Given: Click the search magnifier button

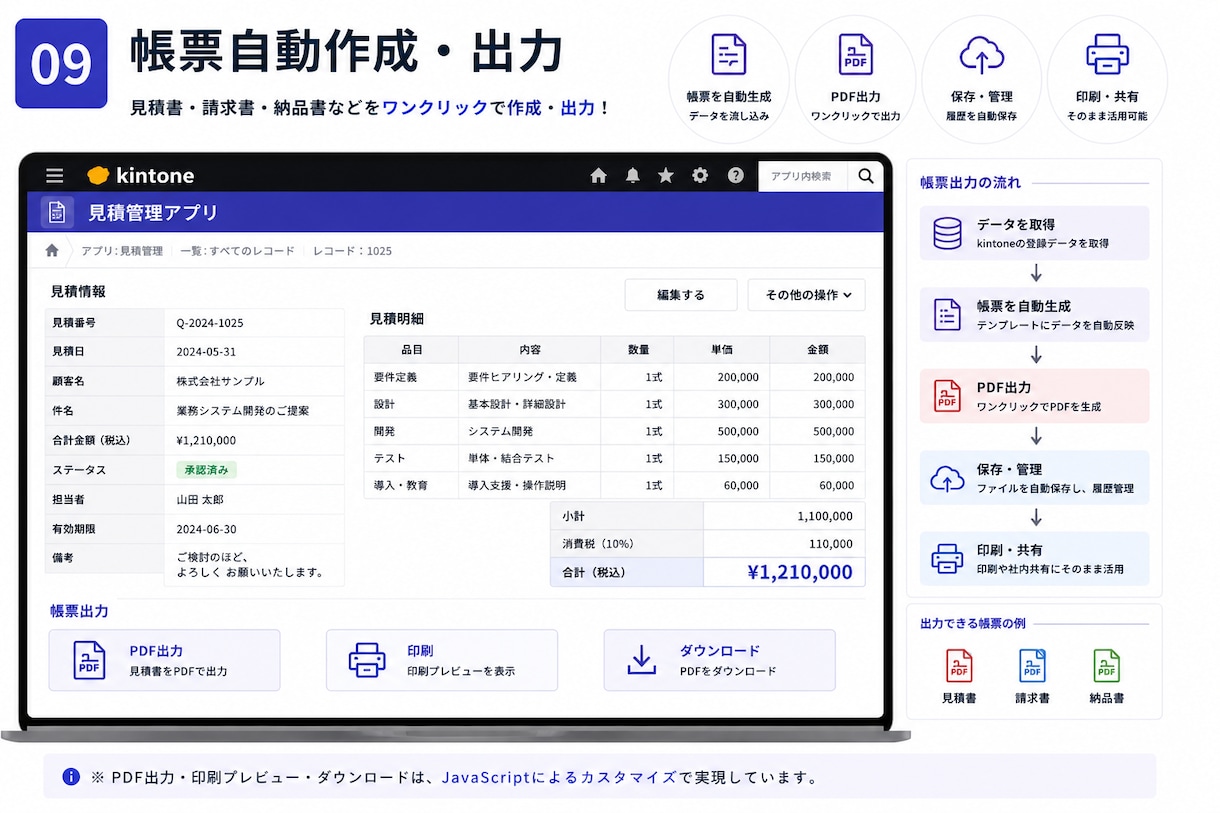Looking at the screenshot, I should pyautogui.click(x=866, y=176).
